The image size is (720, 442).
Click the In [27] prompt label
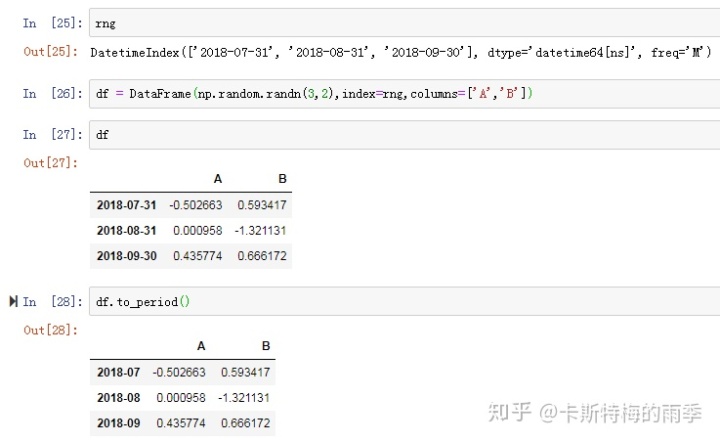coord(52,134)
